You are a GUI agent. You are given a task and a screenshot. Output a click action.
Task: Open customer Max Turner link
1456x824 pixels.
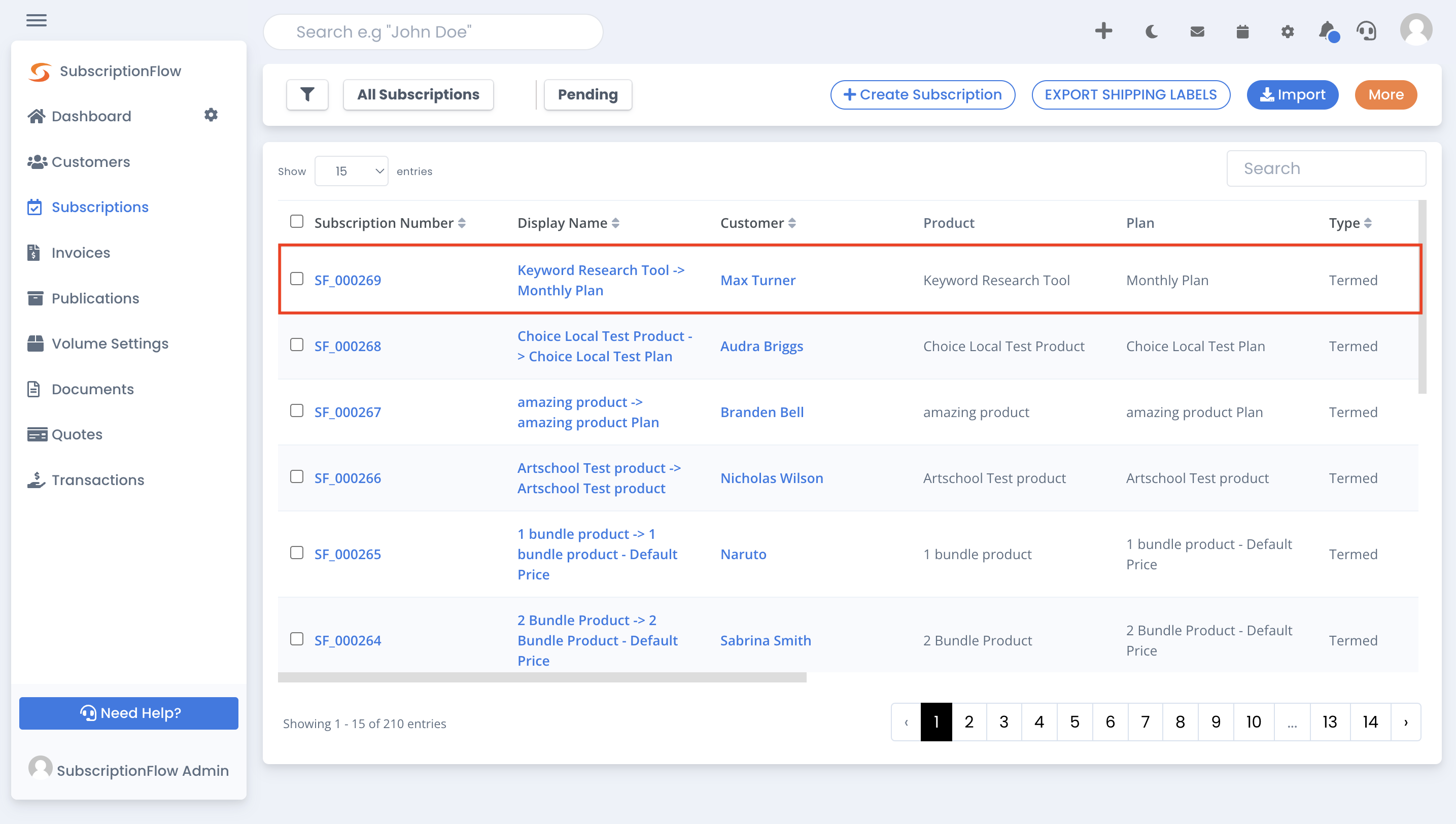pyautogui.click(x=758, y=280)
